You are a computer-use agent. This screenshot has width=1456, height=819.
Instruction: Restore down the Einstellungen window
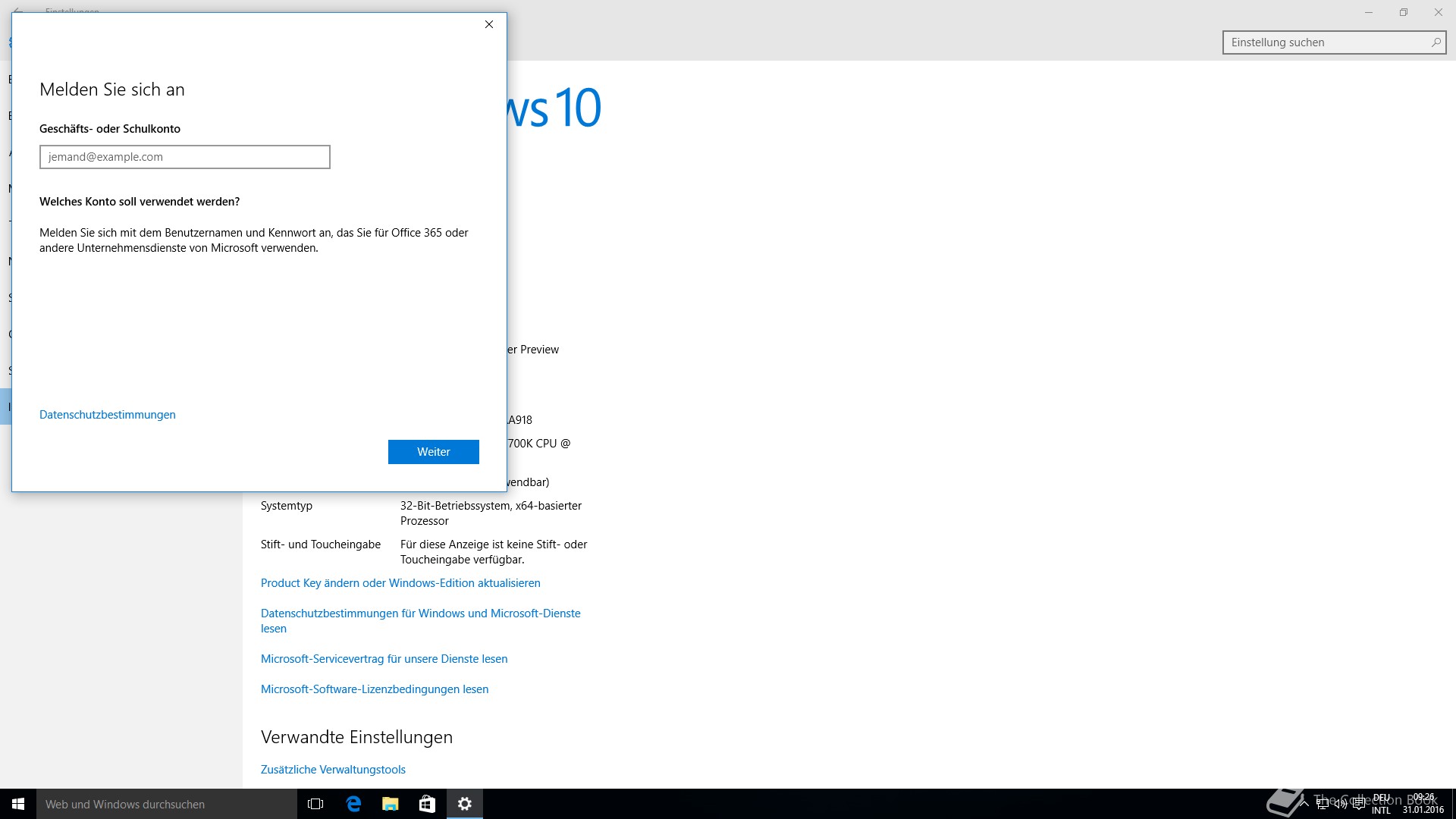pos(1404,12)
